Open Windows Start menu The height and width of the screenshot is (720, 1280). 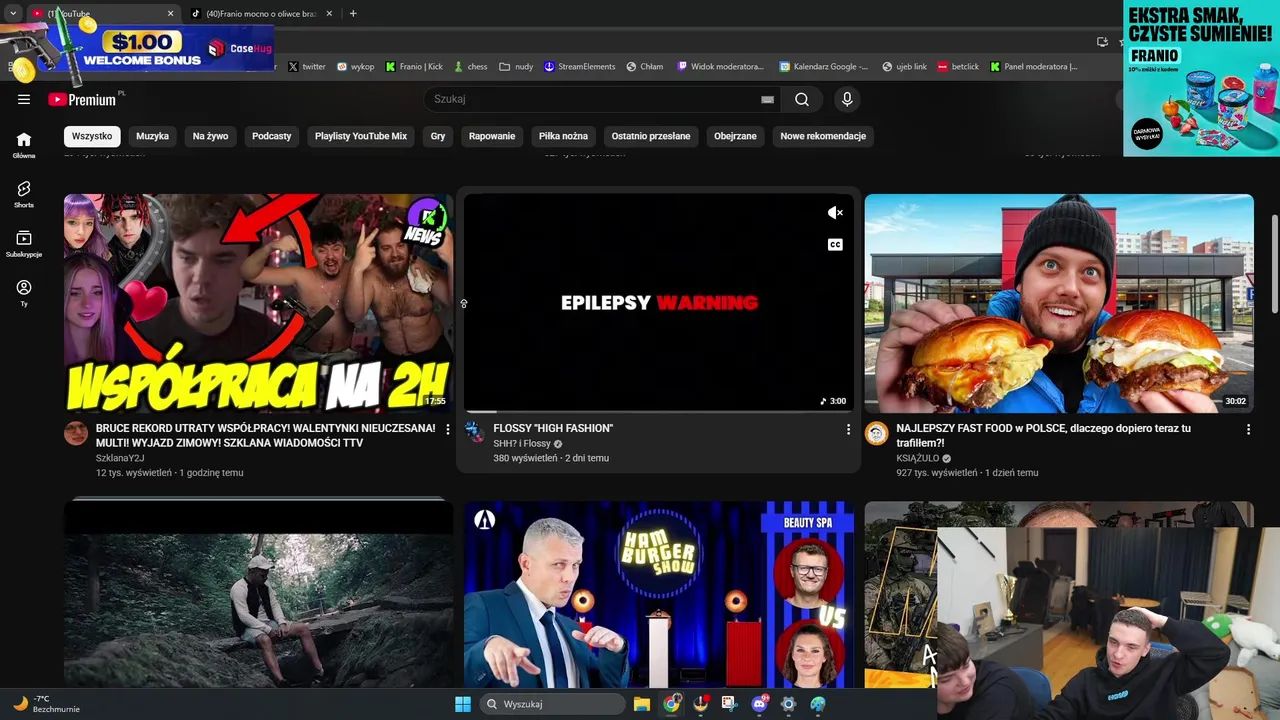pos(463,704)
